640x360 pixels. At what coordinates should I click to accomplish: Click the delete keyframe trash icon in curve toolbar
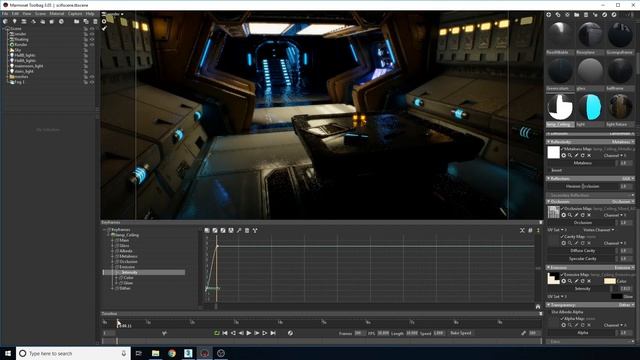(247, 230)
